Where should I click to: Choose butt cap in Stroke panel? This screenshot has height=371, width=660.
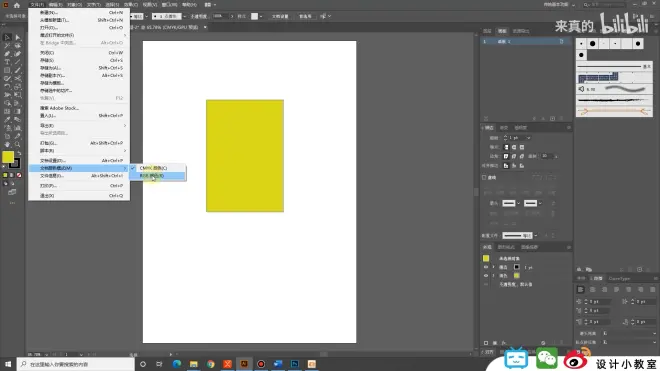(506, 147)
